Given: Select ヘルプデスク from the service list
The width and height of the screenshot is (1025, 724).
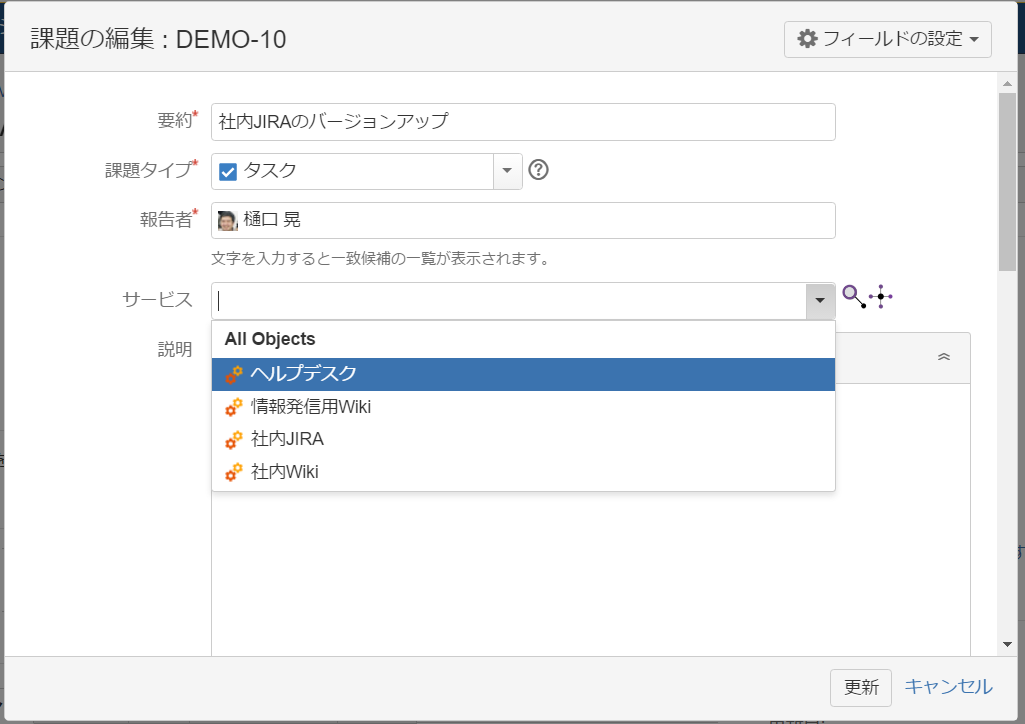Looking at the screenshot, I should [x=523, y=374].
